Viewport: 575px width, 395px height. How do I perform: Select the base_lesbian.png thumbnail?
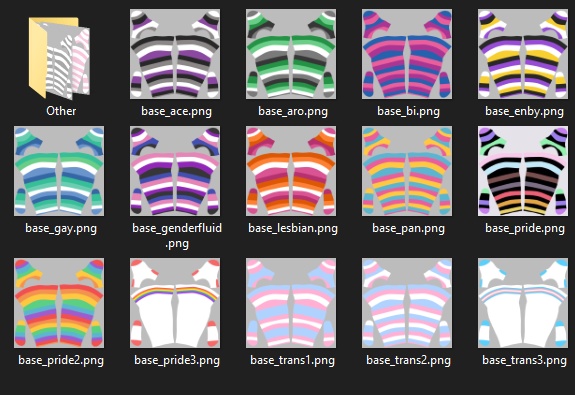click(x=291, y=171)
